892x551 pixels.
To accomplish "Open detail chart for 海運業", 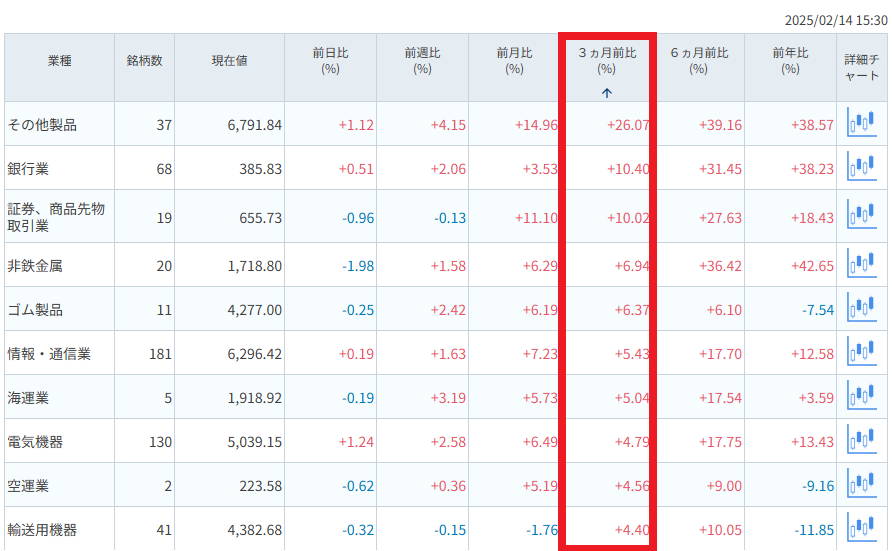I will coord(861,395).
